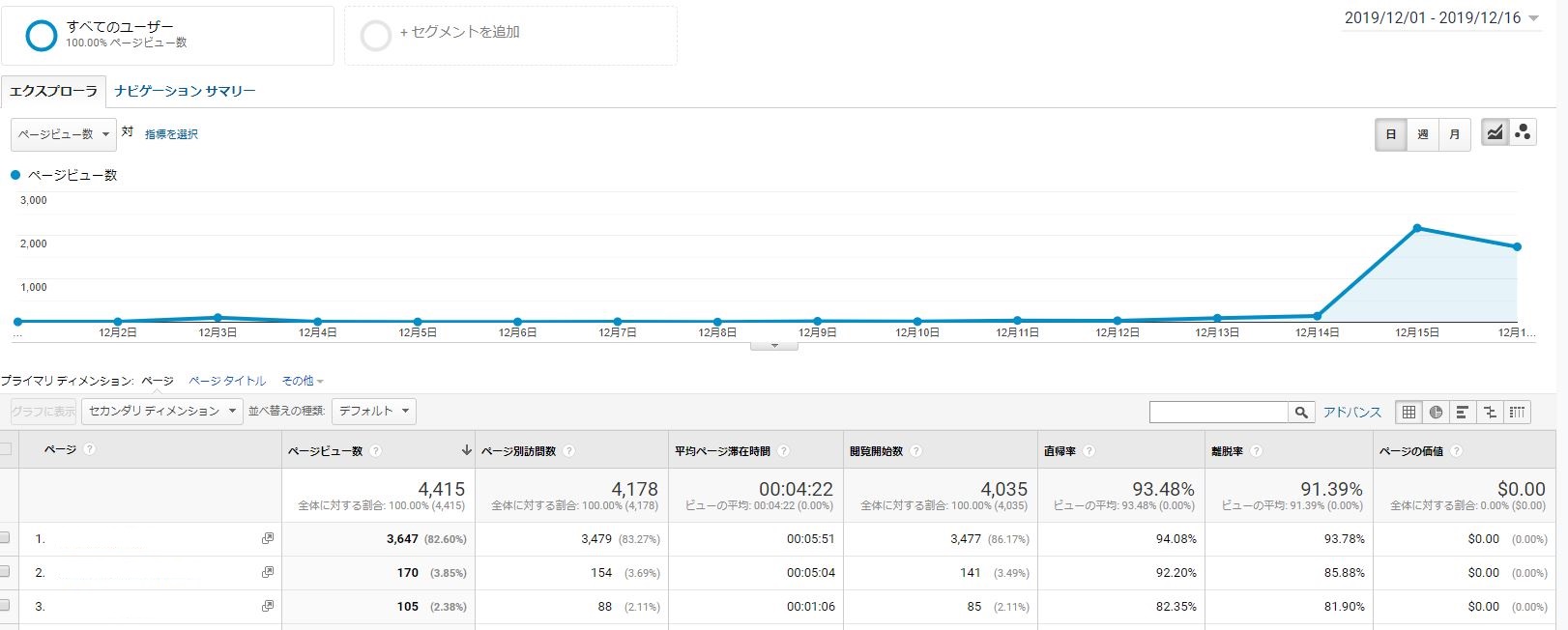Viewport: 1568px width, 630px height.
Task: Toggle the select-all checkbox in table header
Action: coord(6,449)
